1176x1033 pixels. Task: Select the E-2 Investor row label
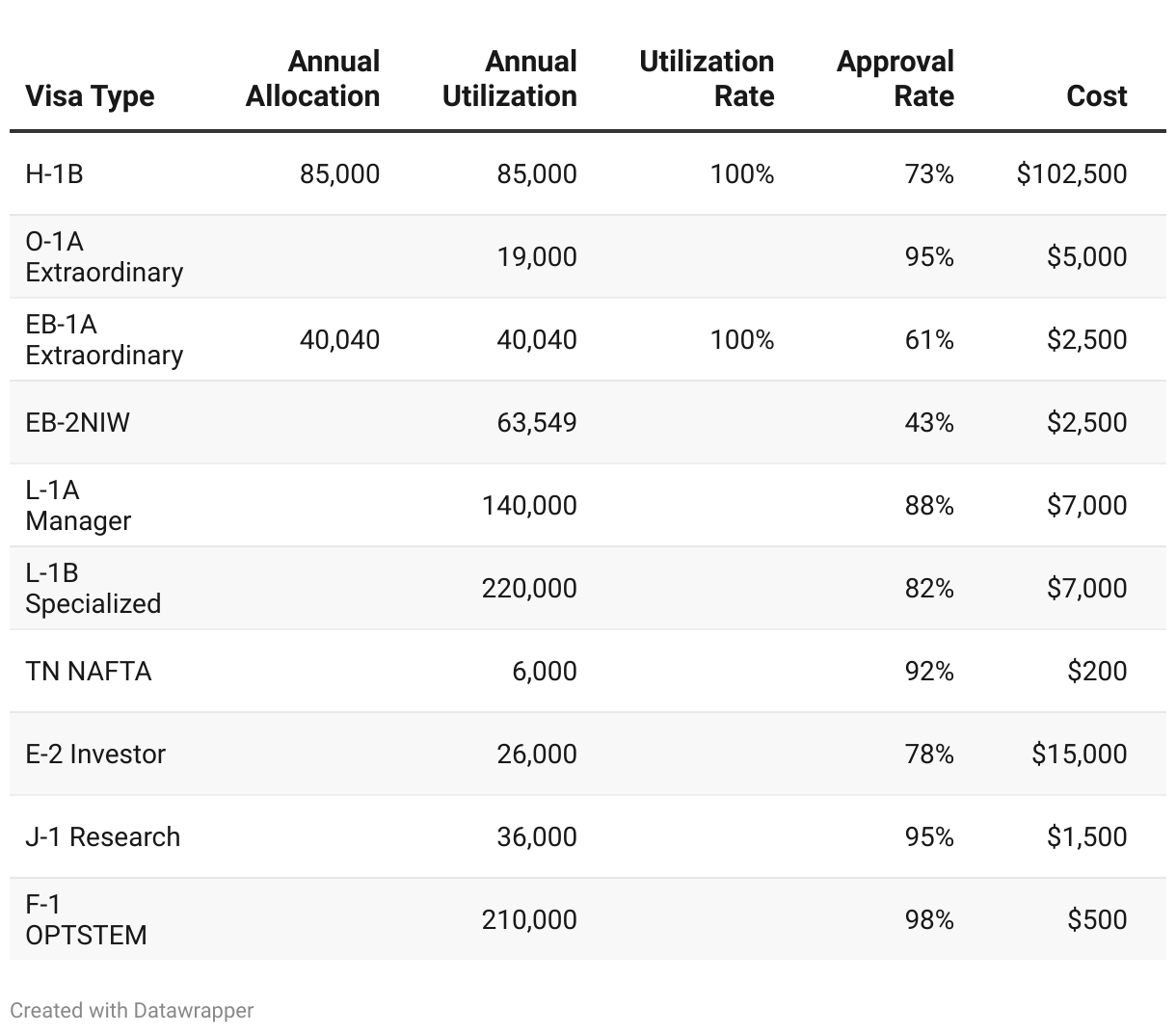coord(95,754)
